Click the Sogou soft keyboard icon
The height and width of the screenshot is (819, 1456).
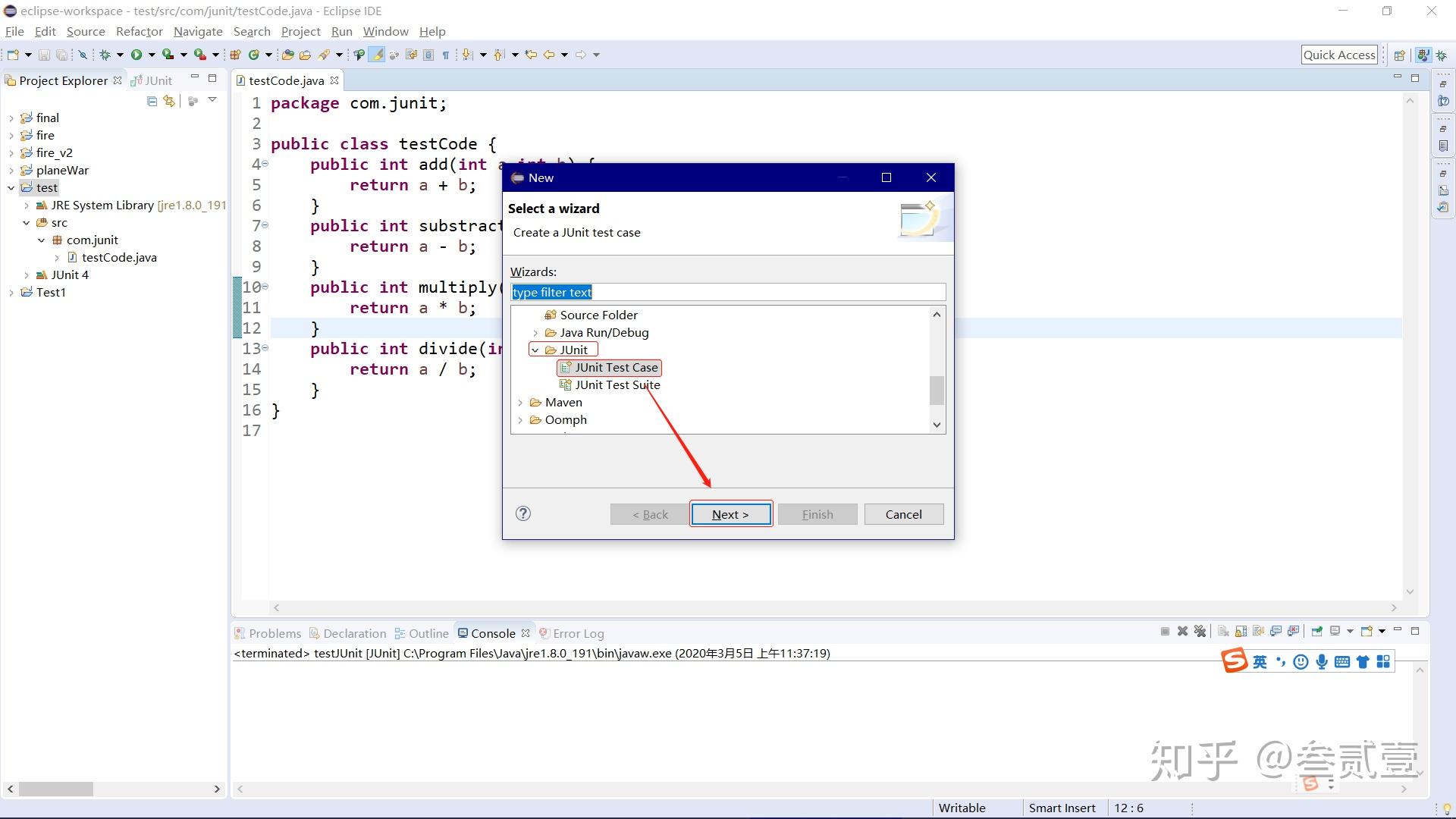click(x=1342, y=662)
